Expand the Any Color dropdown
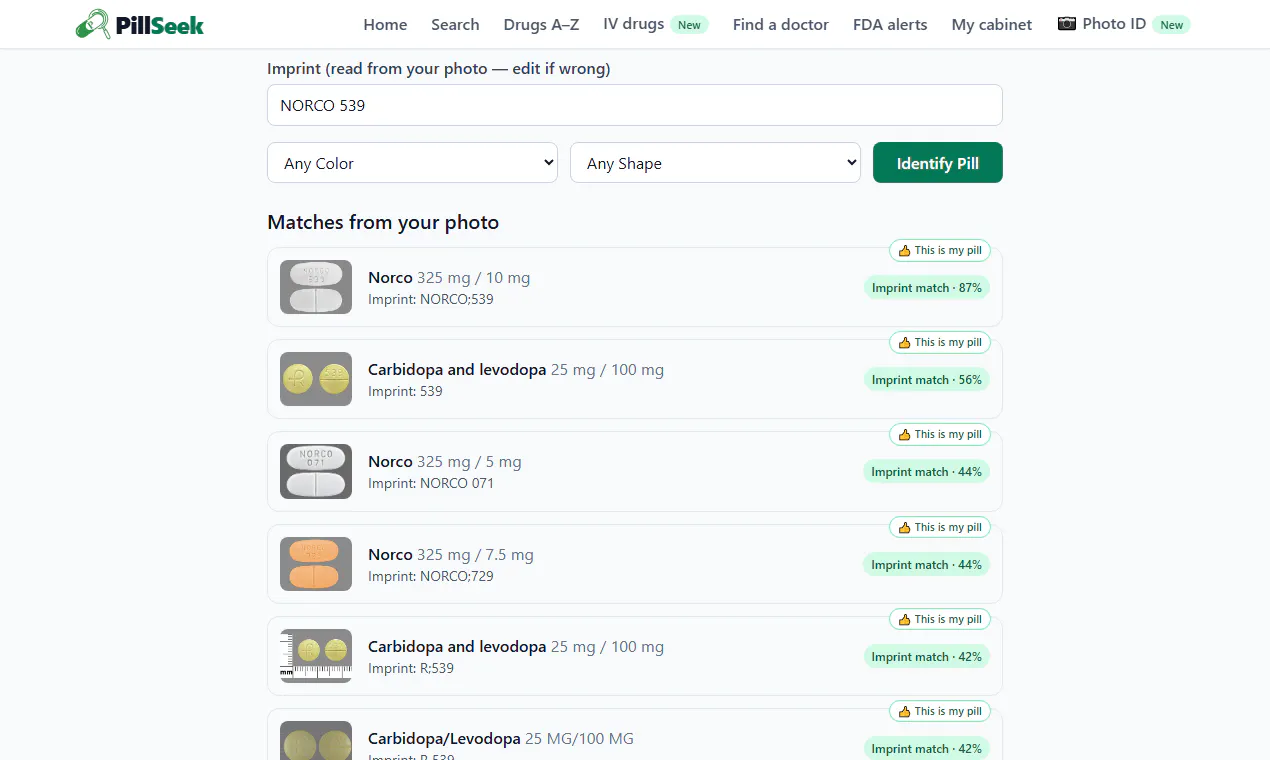The height and width of the screenshot is (760, 1270). pyautogui.click(x=412, y=163)
